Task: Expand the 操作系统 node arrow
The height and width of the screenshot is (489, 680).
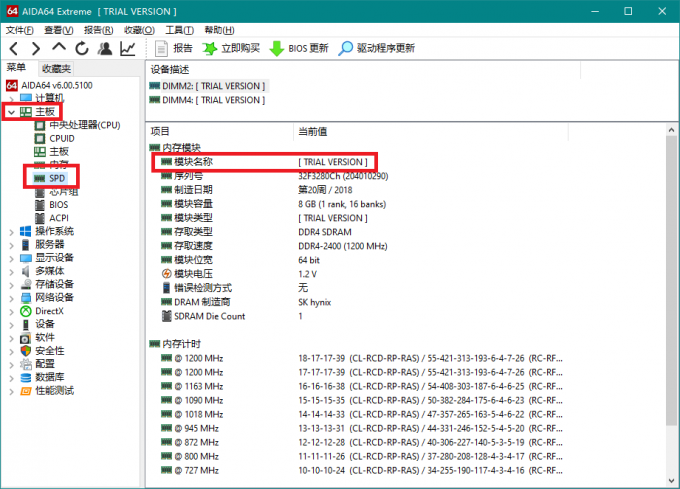Action: [11, 231]
